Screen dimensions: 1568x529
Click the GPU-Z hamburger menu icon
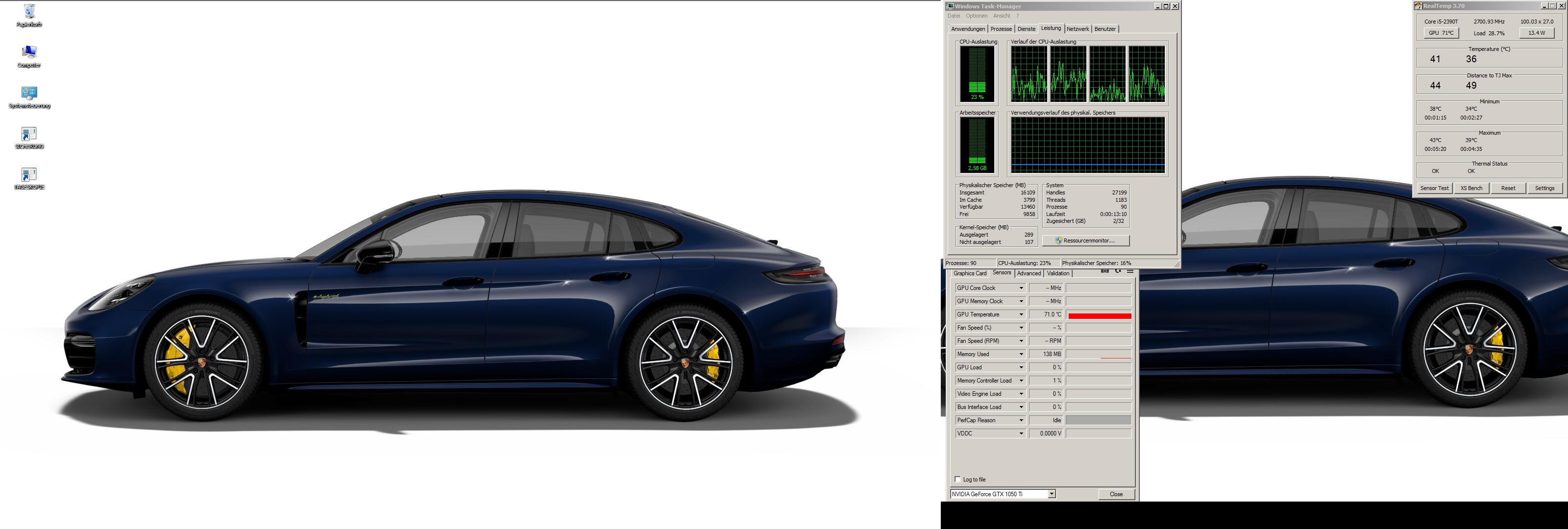point(1130,271)
